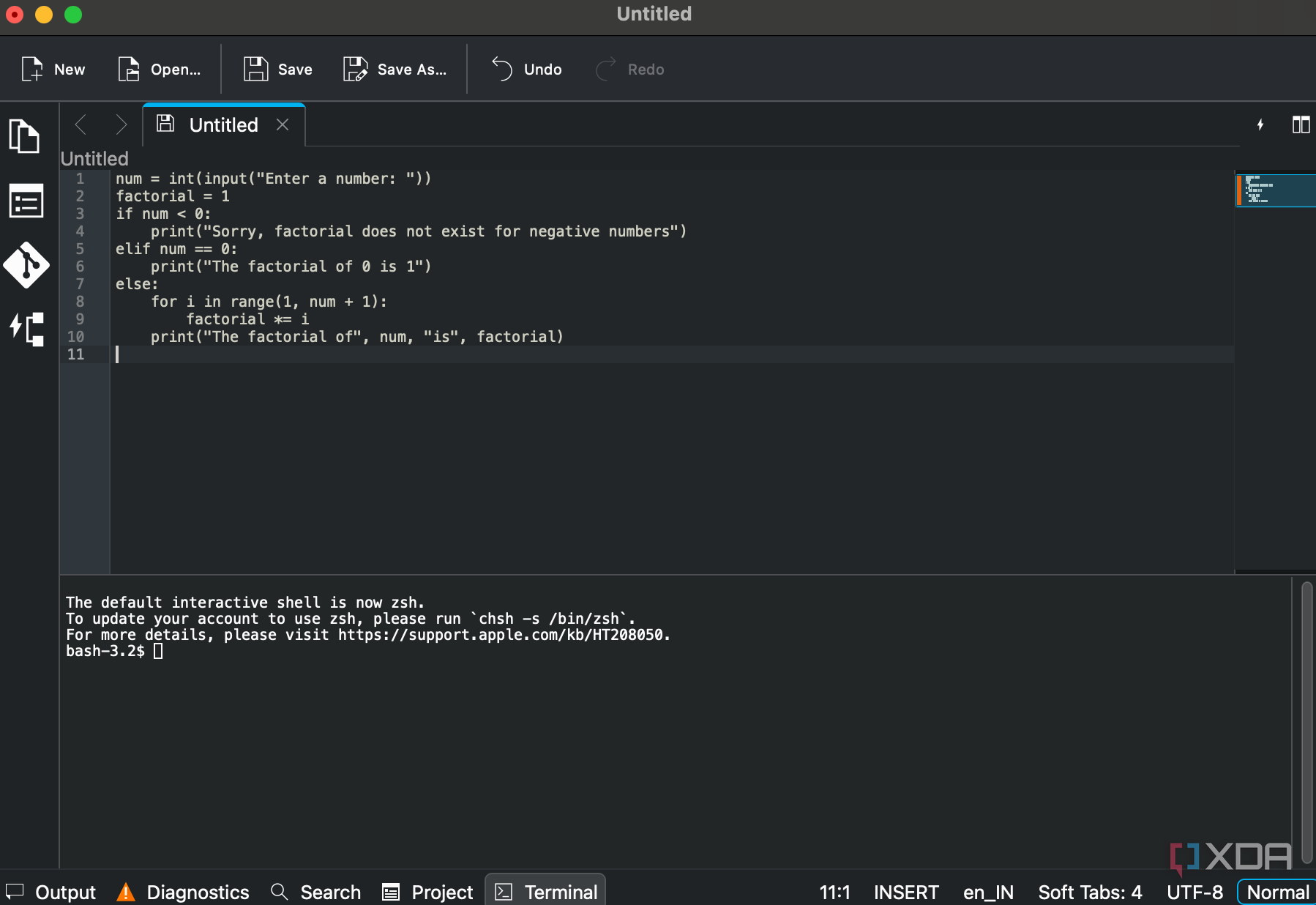Click the first line 'num = int(input' code

(x=274, y=179)
